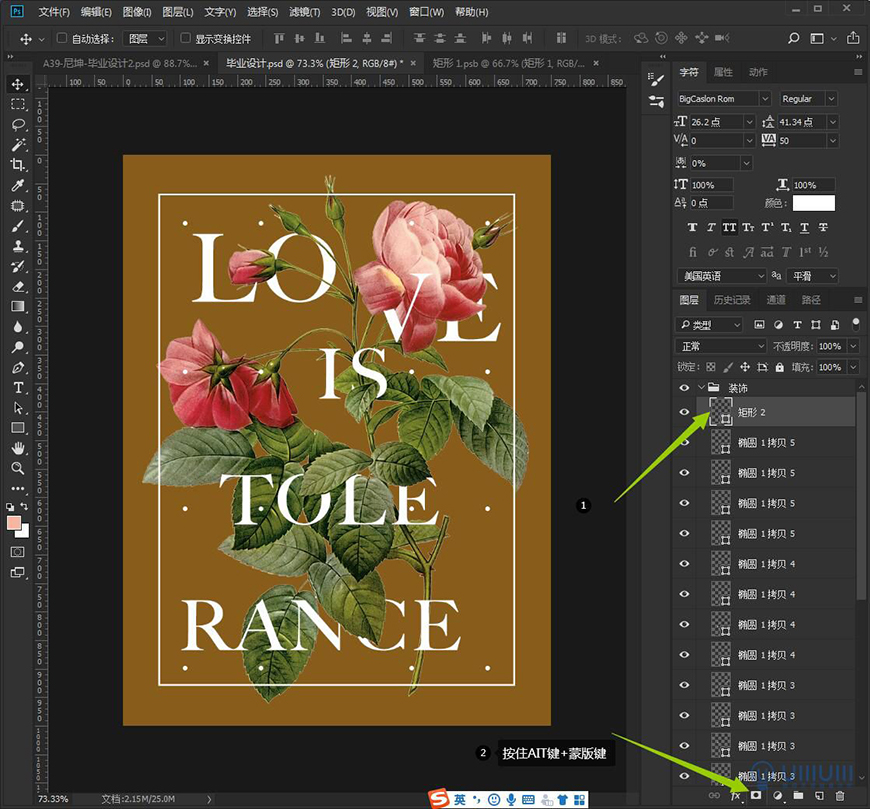Click the 英 language indicator in IME bar

click(x=459, y=800)
